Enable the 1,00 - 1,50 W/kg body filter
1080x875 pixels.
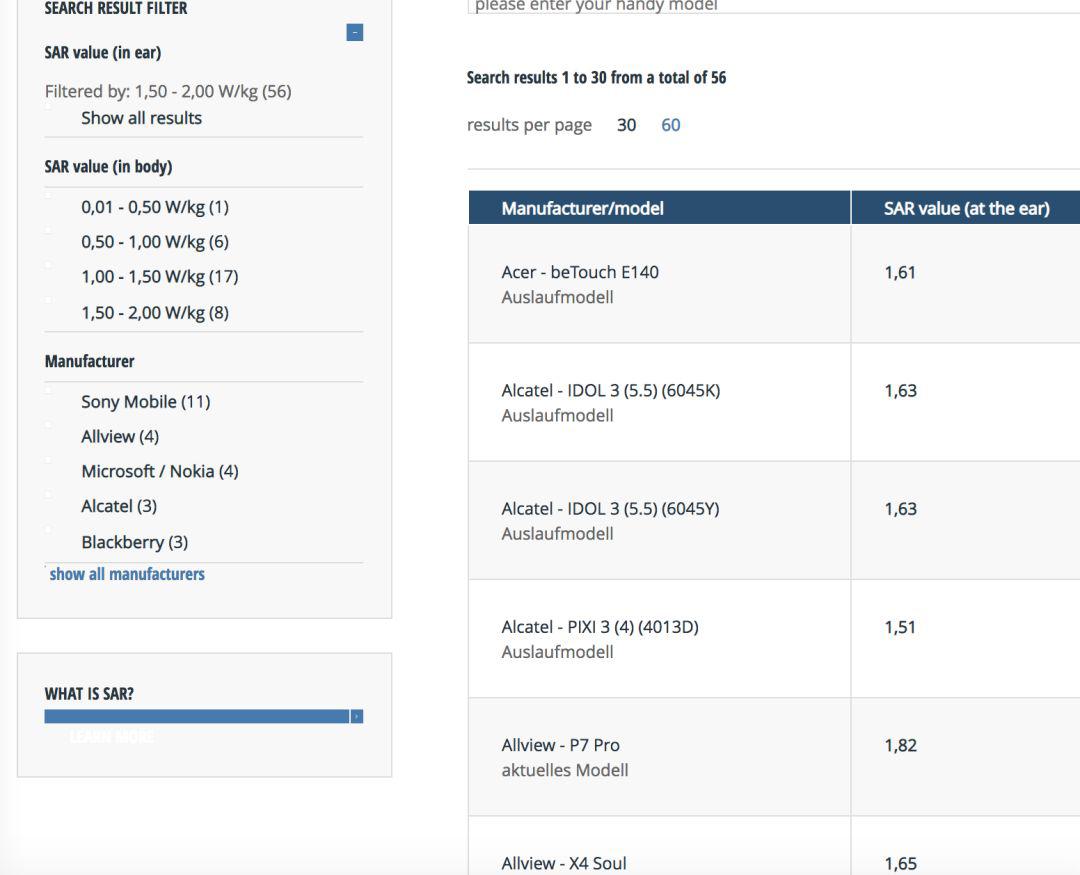(x=159, y=277)
